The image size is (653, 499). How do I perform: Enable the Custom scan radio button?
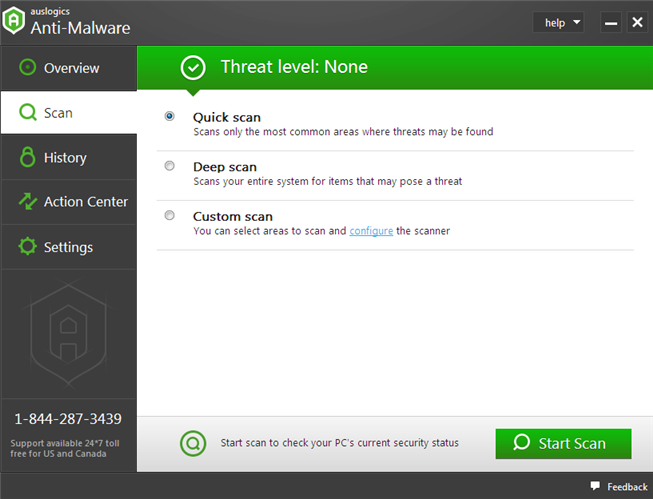pos(170,215)
